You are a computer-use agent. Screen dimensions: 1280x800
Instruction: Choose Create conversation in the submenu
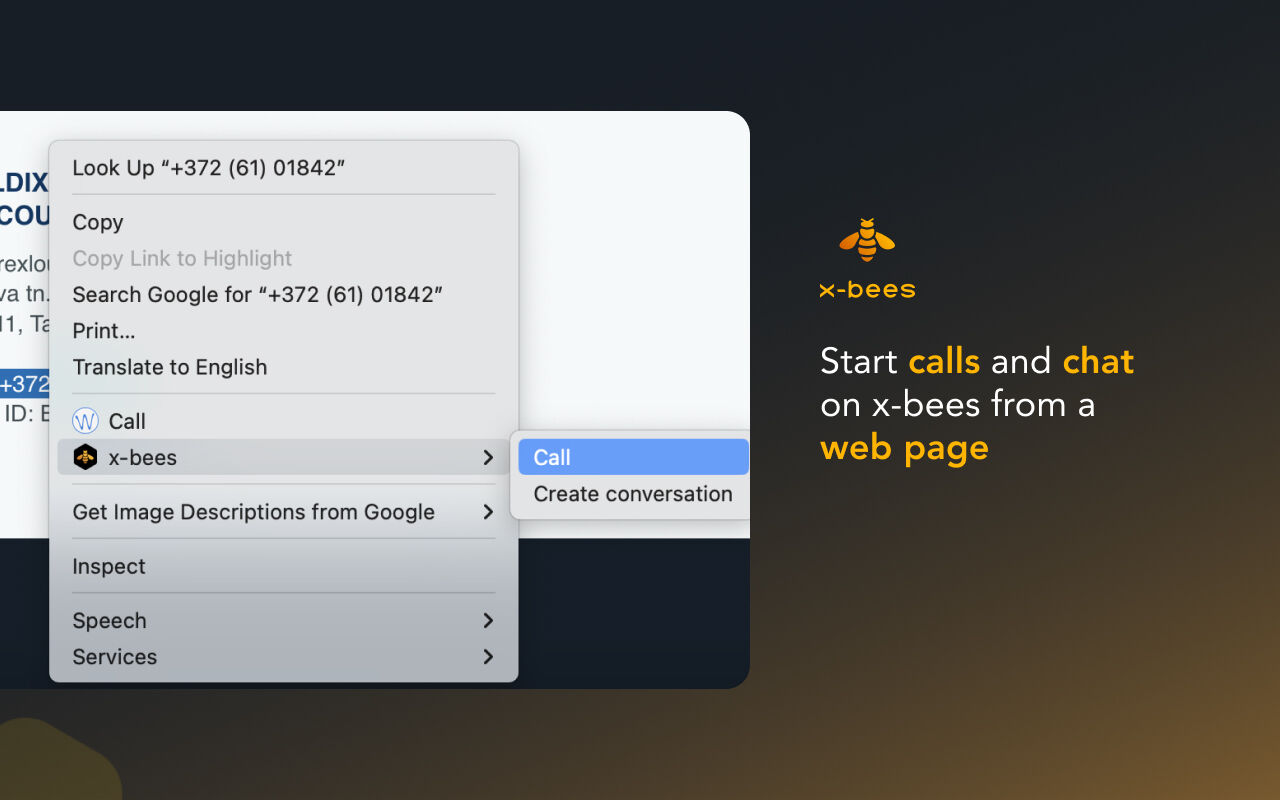(634, 494)
